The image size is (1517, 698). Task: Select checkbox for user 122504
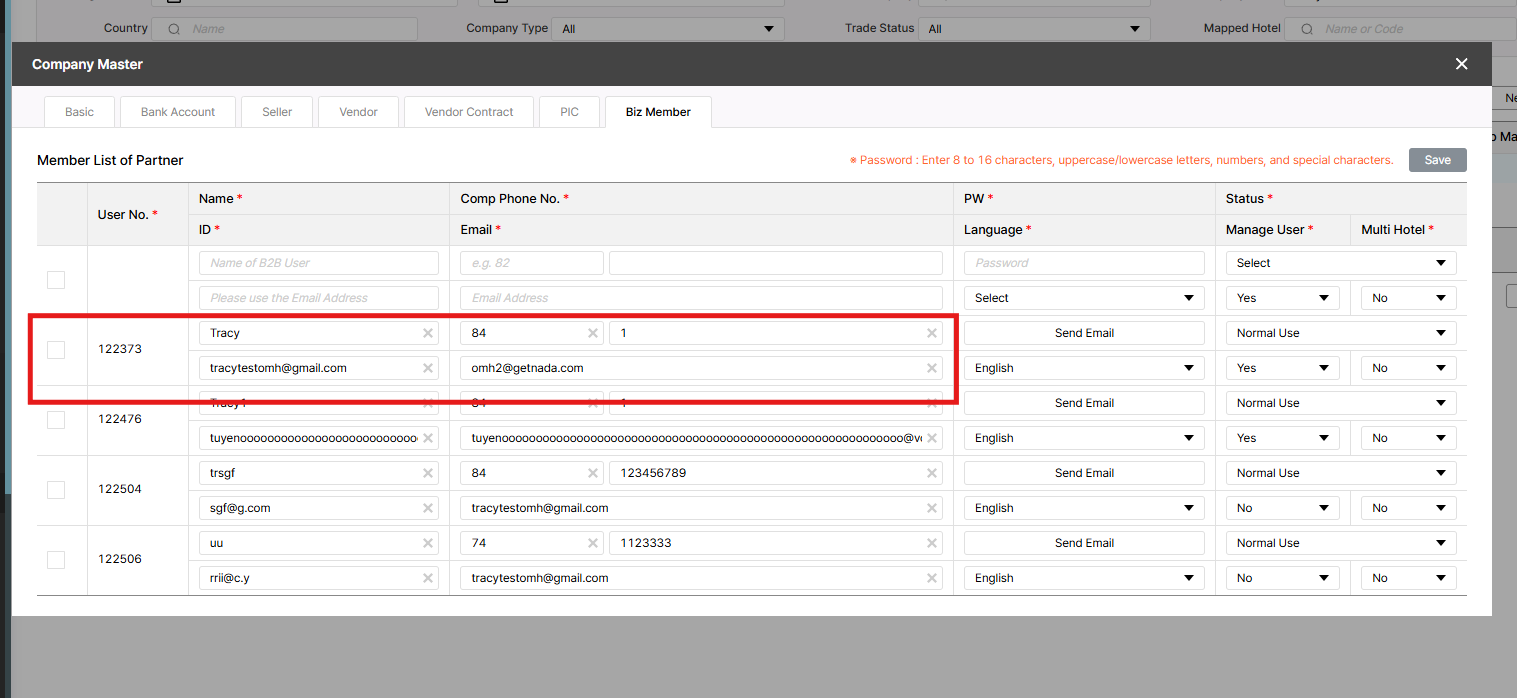click(x=56, y=490)
